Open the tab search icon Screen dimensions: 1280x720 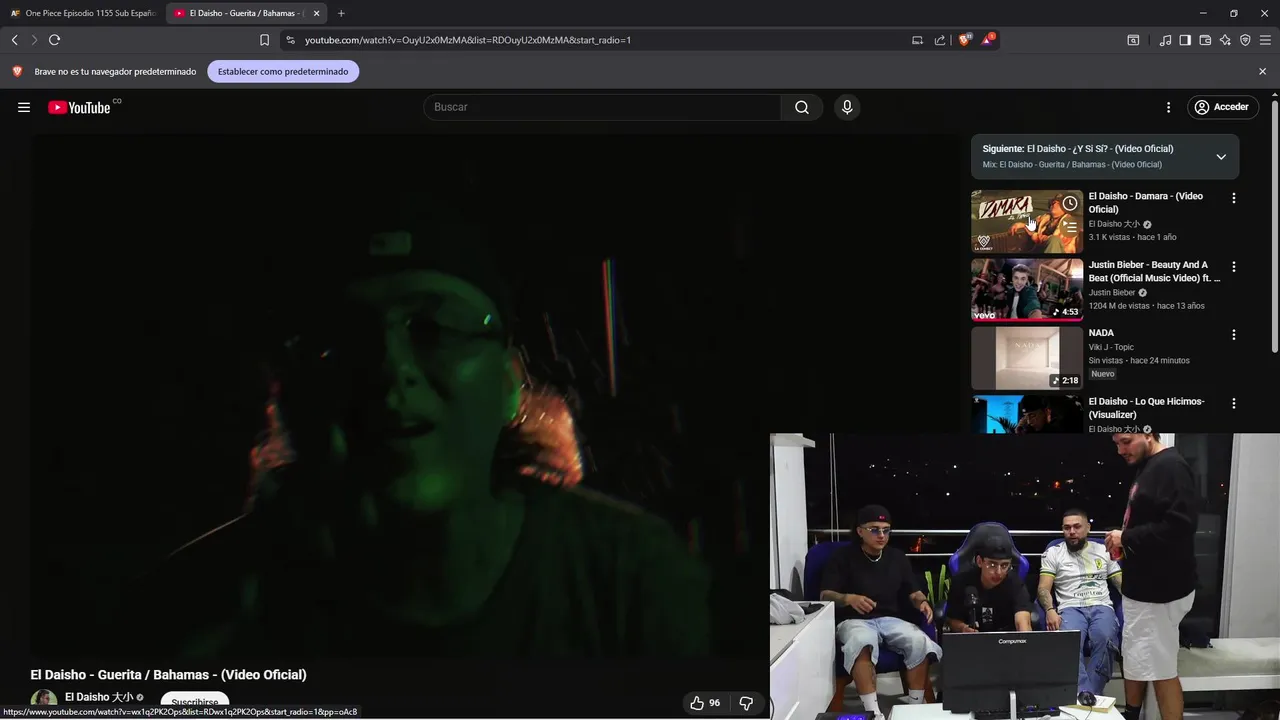pyautogui.click(x=1133, y=40)
